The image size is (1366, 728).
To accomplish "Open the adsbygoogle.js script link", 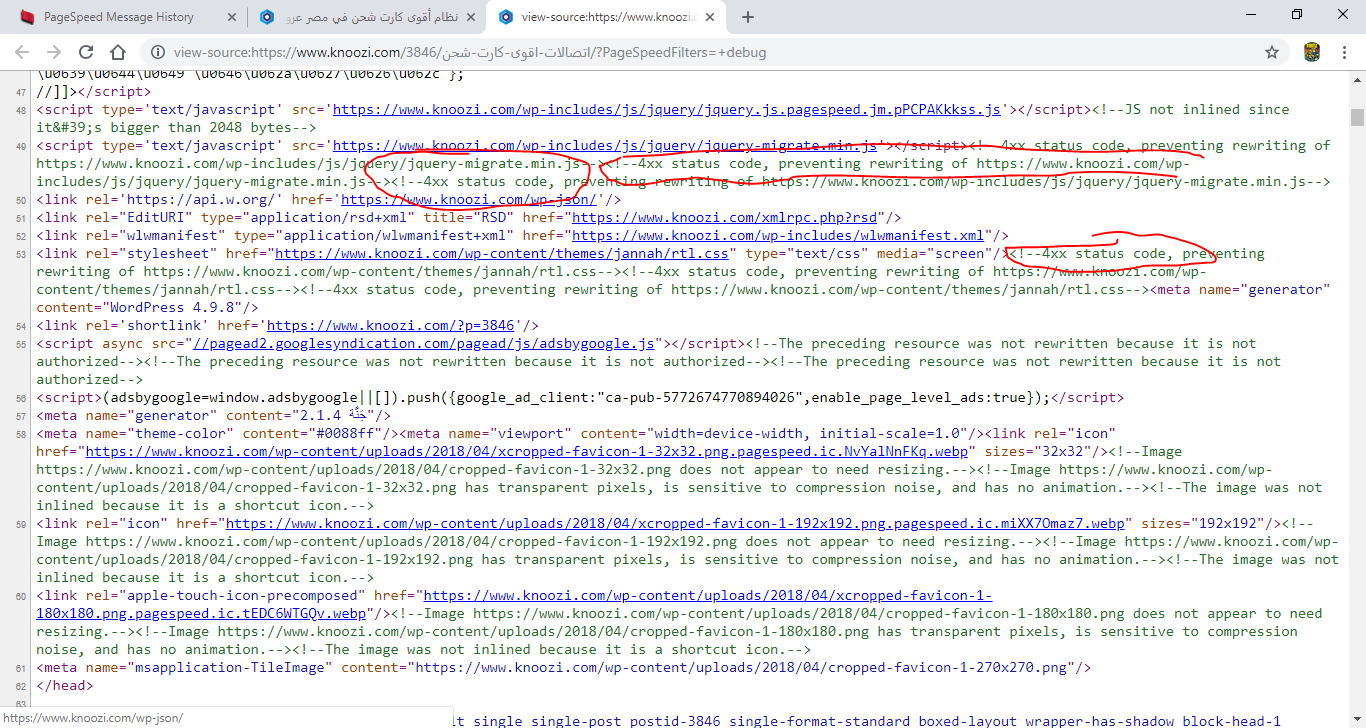I will pyautogui.click(x=425, y=344).
